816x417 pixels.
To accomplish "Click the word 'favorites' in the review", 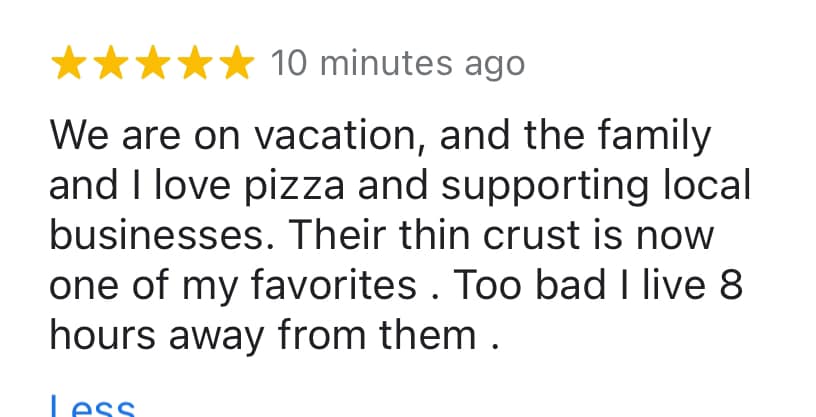I will (x=334, y=284).
